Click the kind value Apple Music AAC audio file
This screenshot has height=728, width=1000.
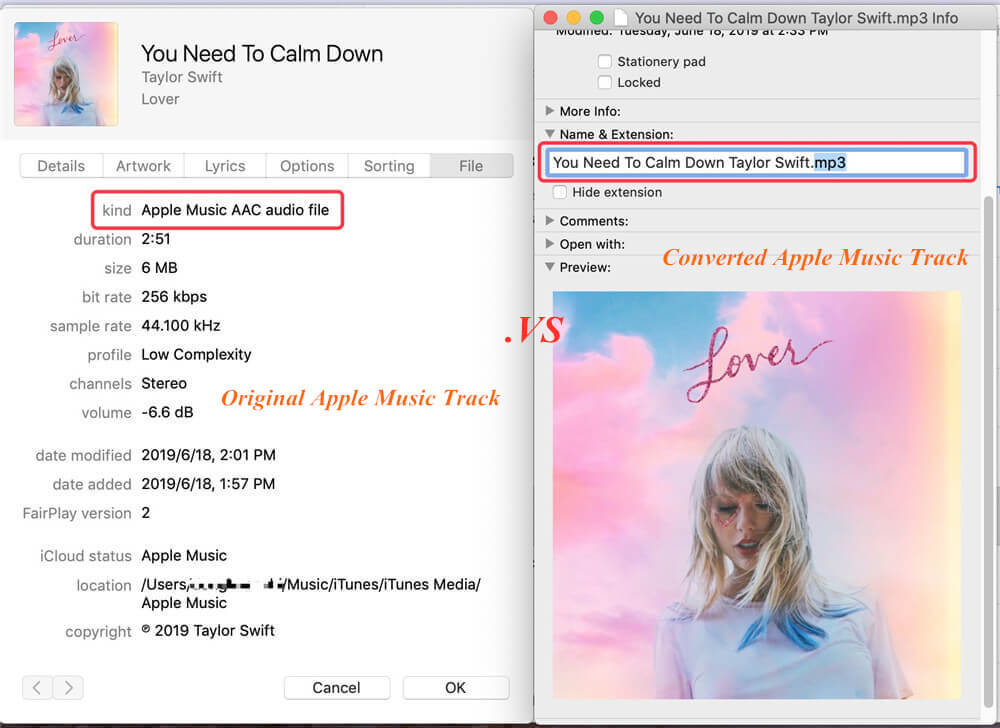coord(235,210)
